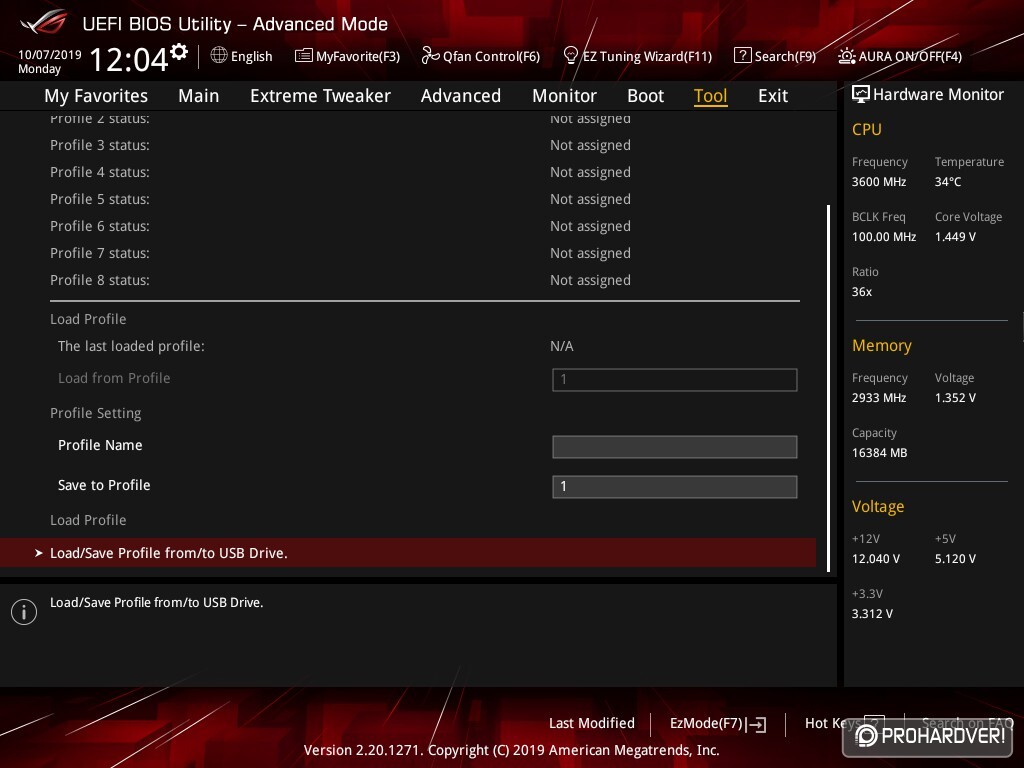
Task: Click Last Modified button
Action: [x=592, y=724]
